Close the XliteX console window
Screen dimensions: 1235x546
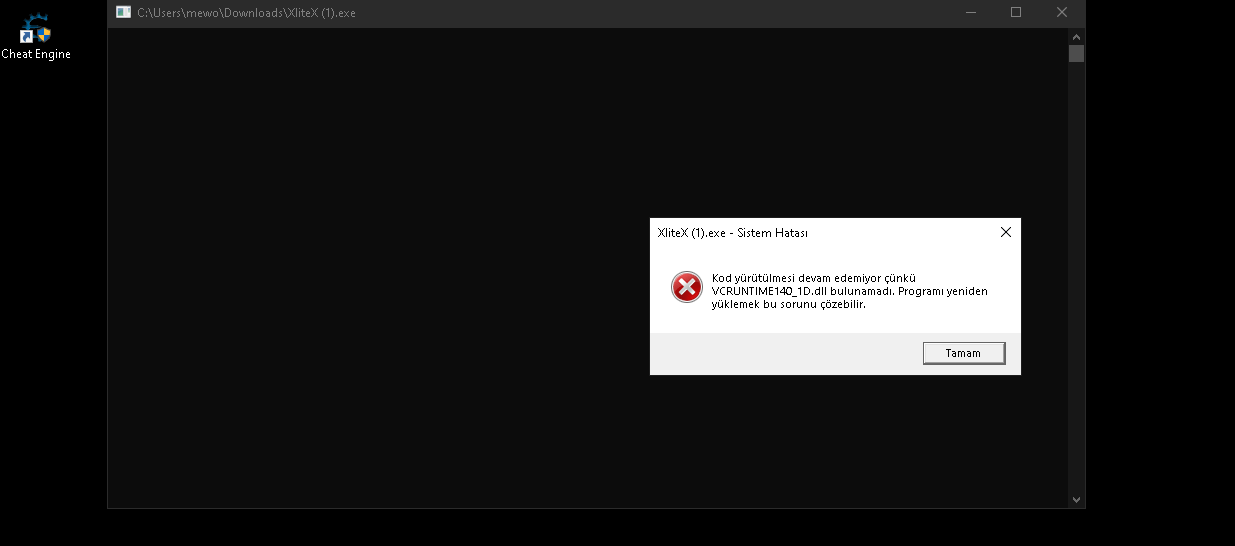click(x=1062, y=13)
